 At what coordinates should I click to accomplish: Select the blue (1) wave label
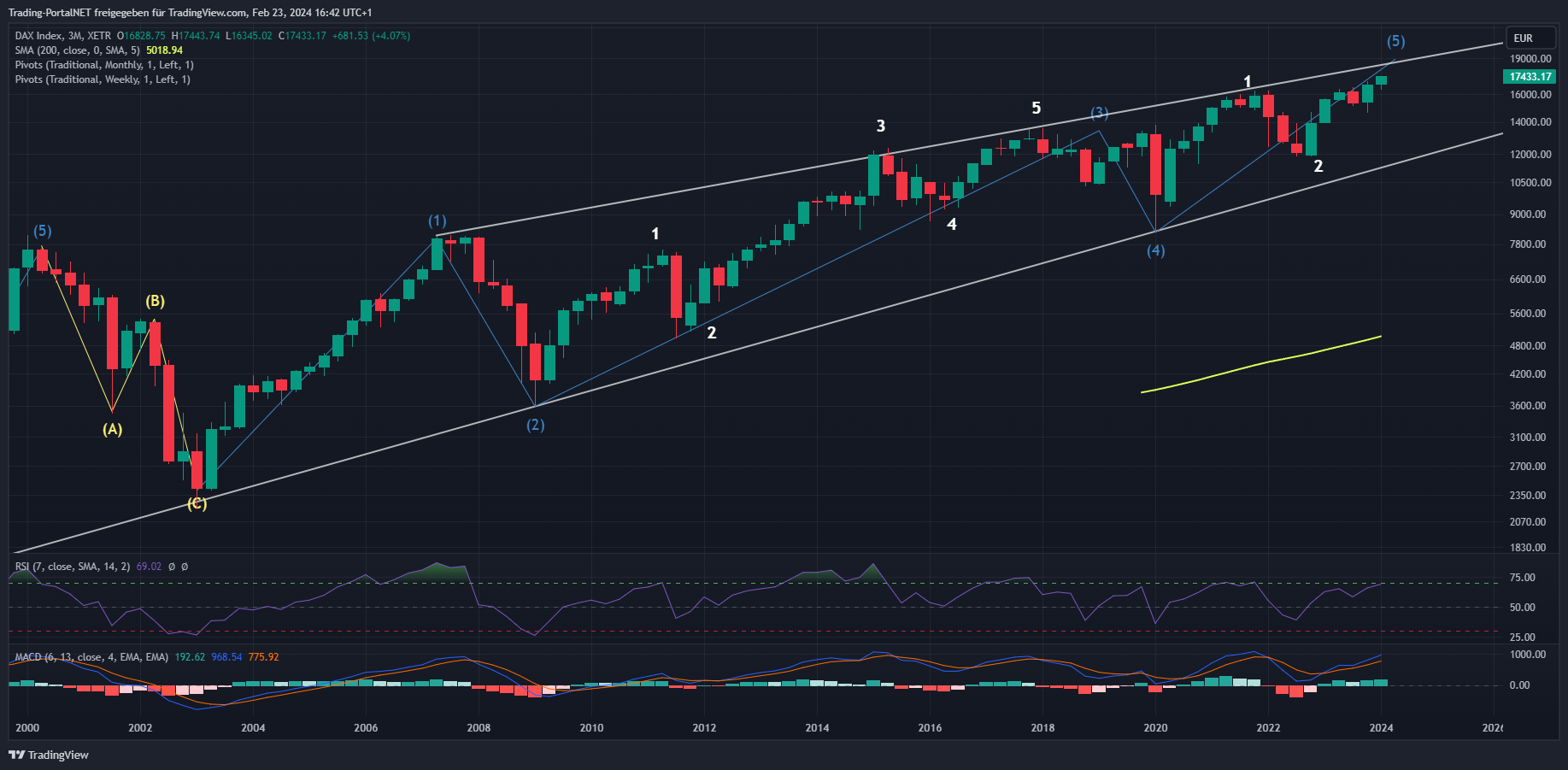(x=438, y=220)
